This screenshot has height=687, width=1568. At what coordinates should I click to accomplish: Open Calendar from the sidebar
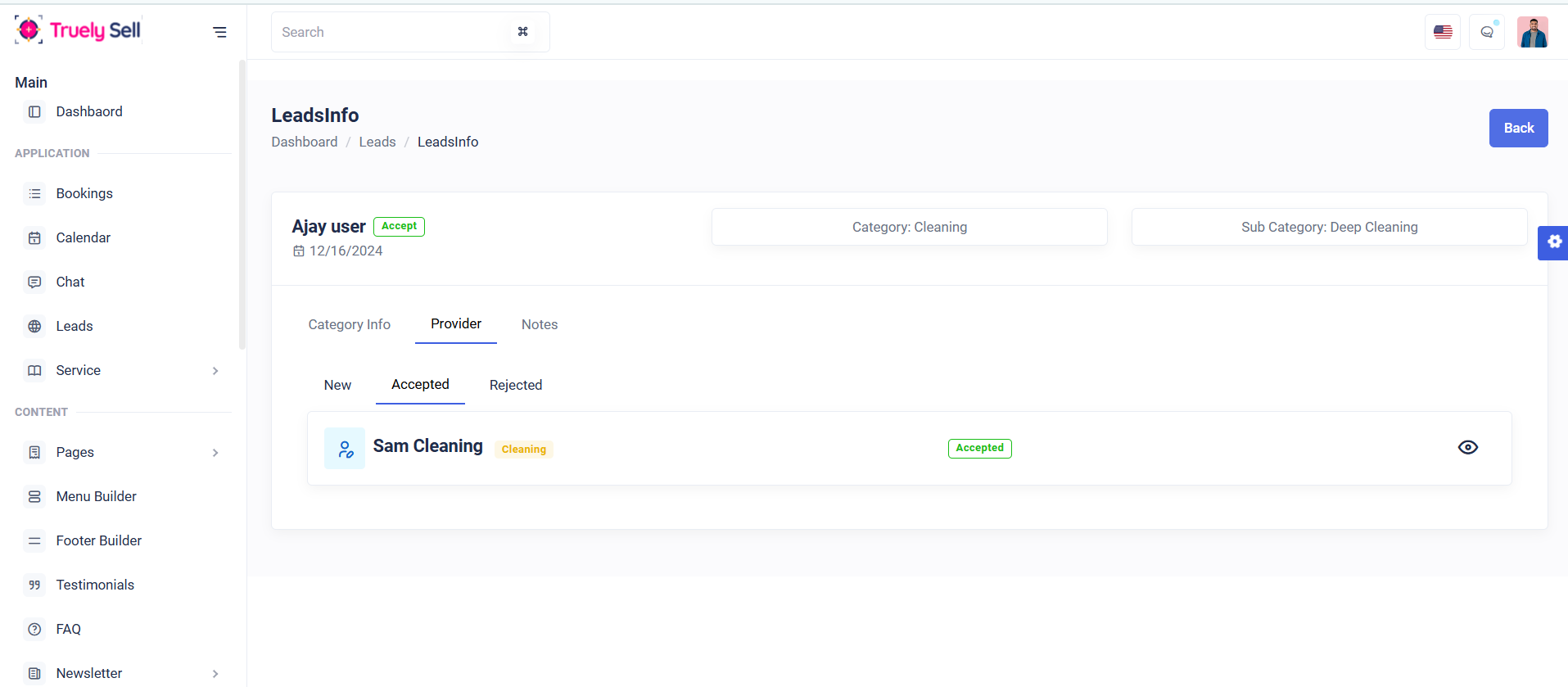[83, 237]
